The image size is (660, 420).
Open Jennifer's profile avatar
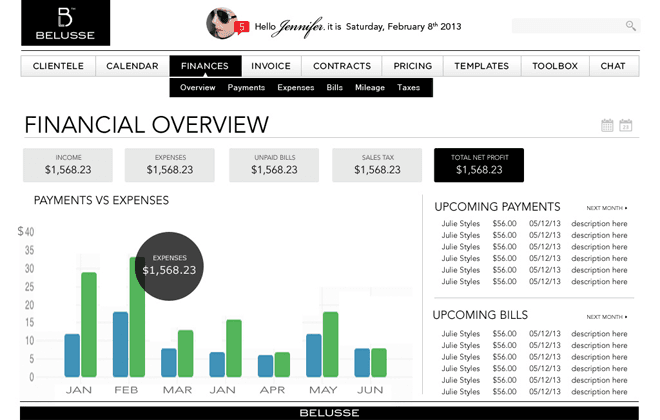tap(221, 23)
